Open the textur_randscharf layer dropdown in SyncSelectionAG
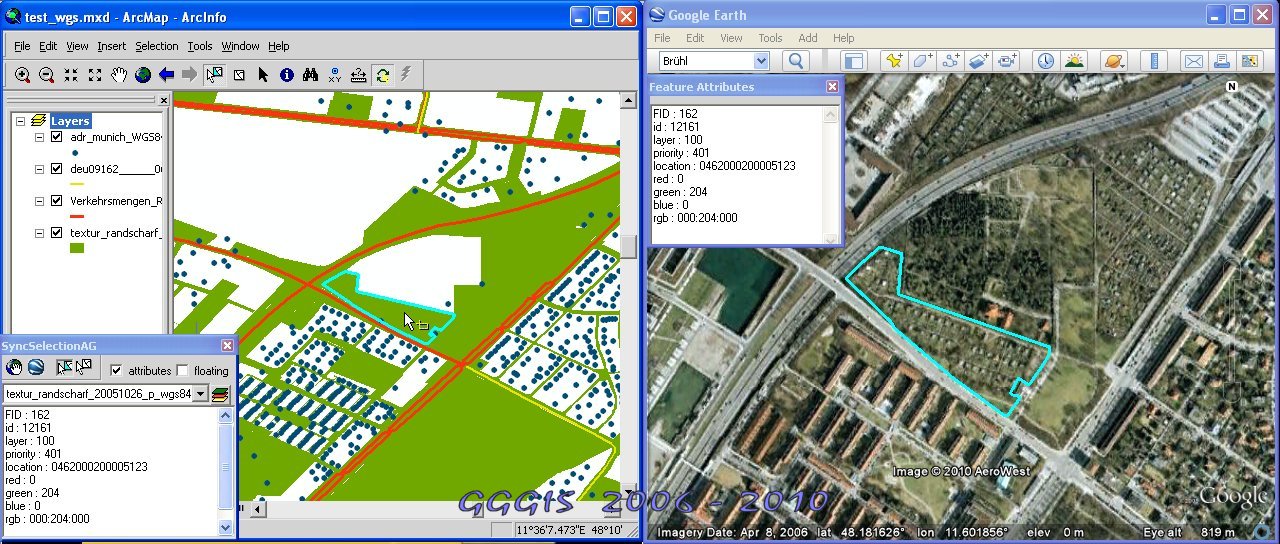The image size is (1280, 544). point(200,394)
